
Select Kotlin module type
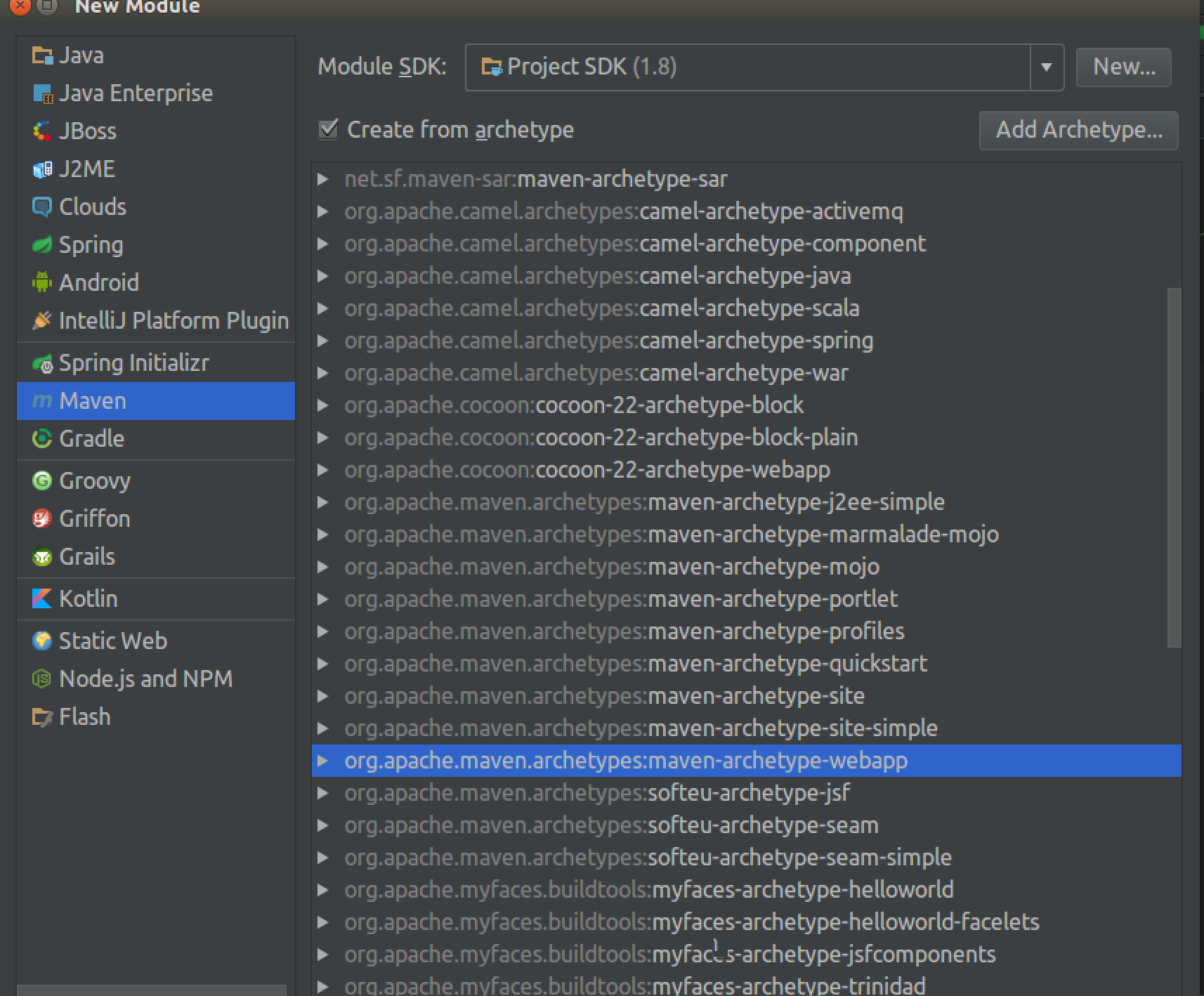coord(156,599)
